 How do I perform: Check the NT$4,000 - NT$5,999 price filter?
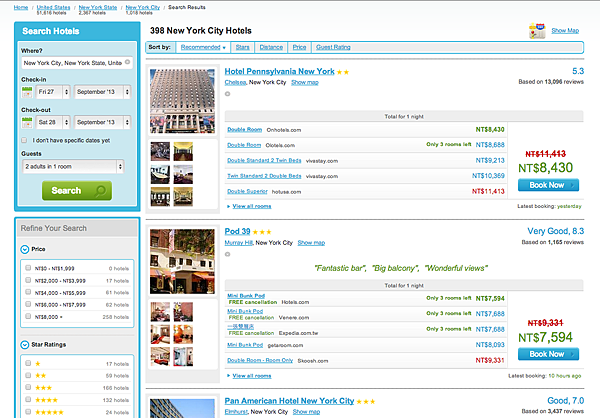[28, 292]
